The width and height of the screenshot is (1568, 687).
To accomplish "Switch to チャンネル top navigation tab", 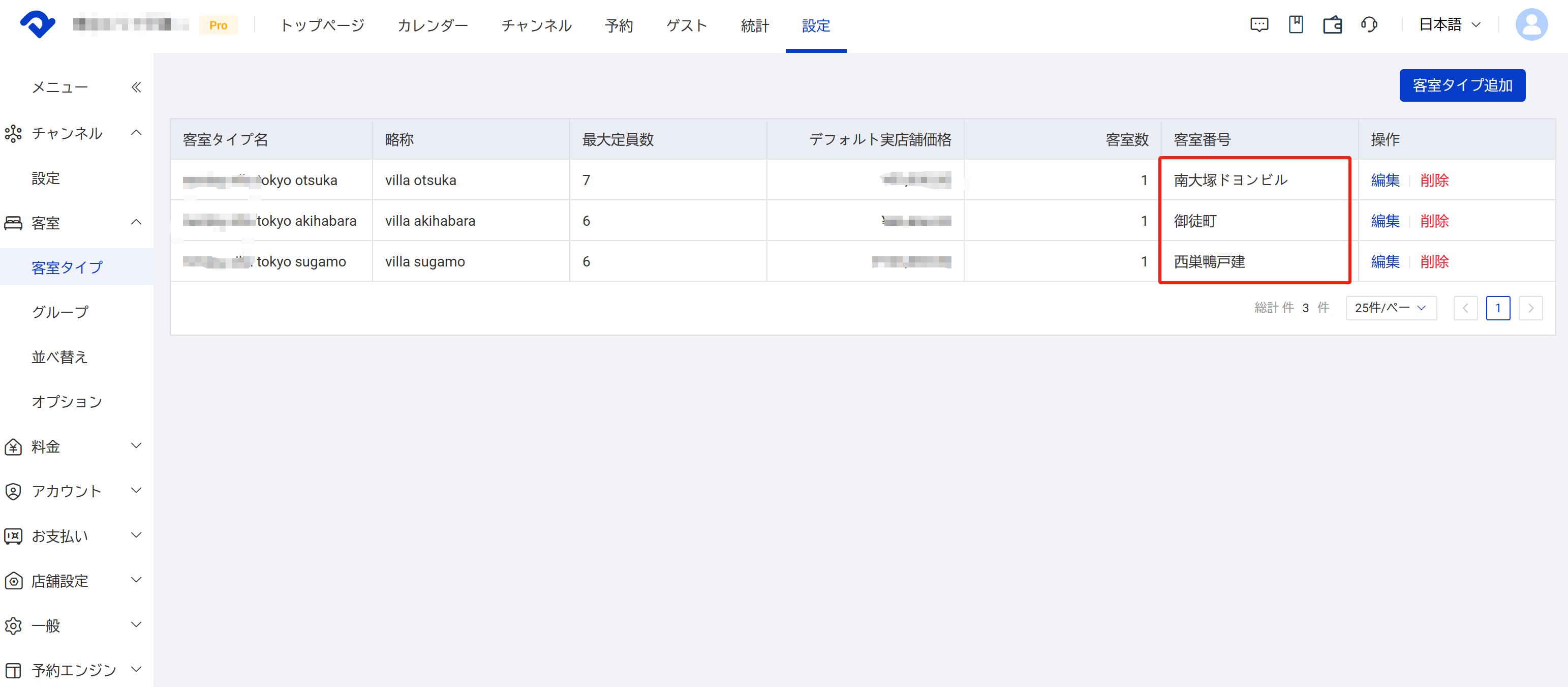I will (536, 25).
